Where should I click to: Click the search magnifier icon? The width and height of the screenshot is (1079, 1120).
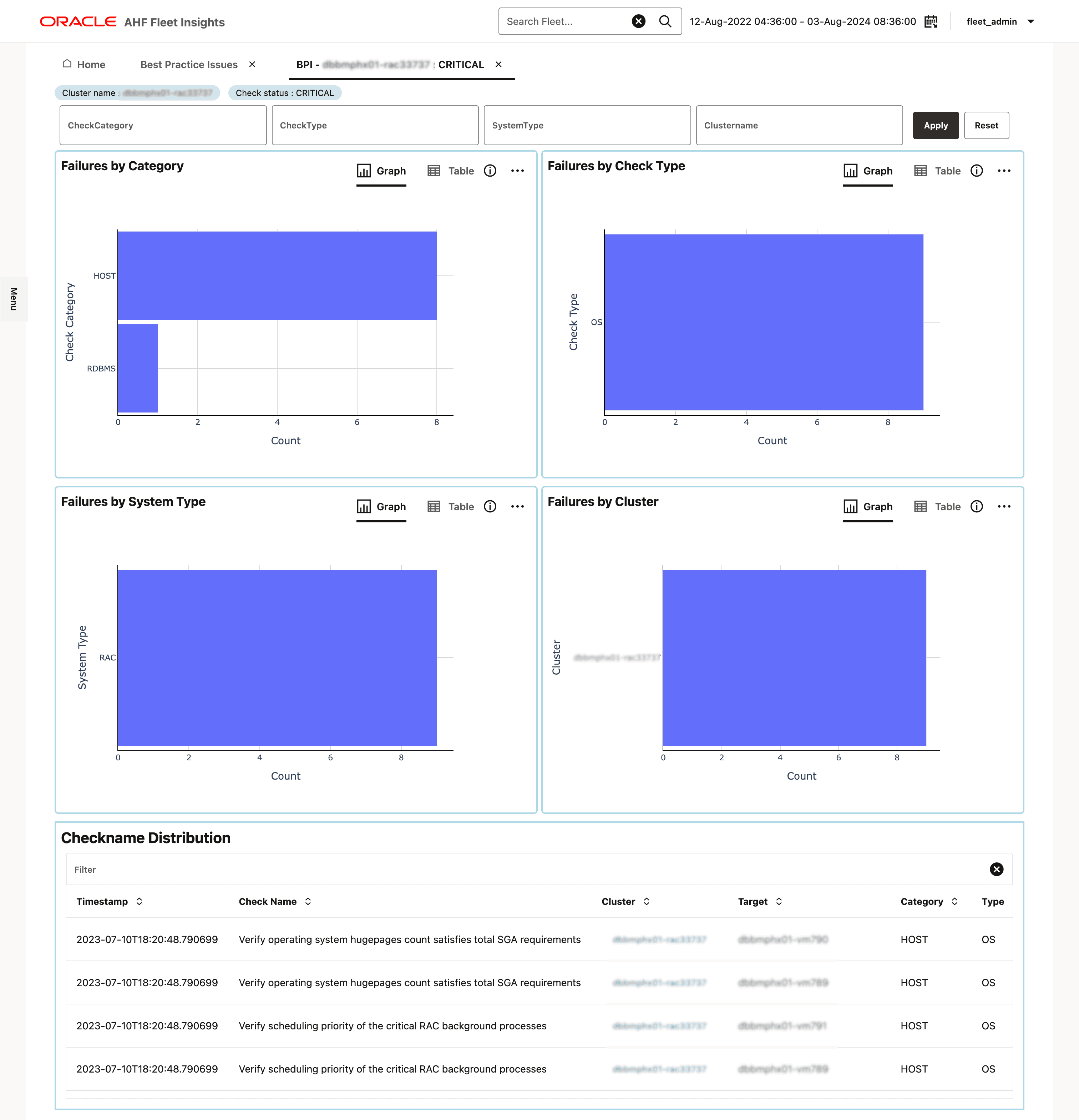(665, 21)
